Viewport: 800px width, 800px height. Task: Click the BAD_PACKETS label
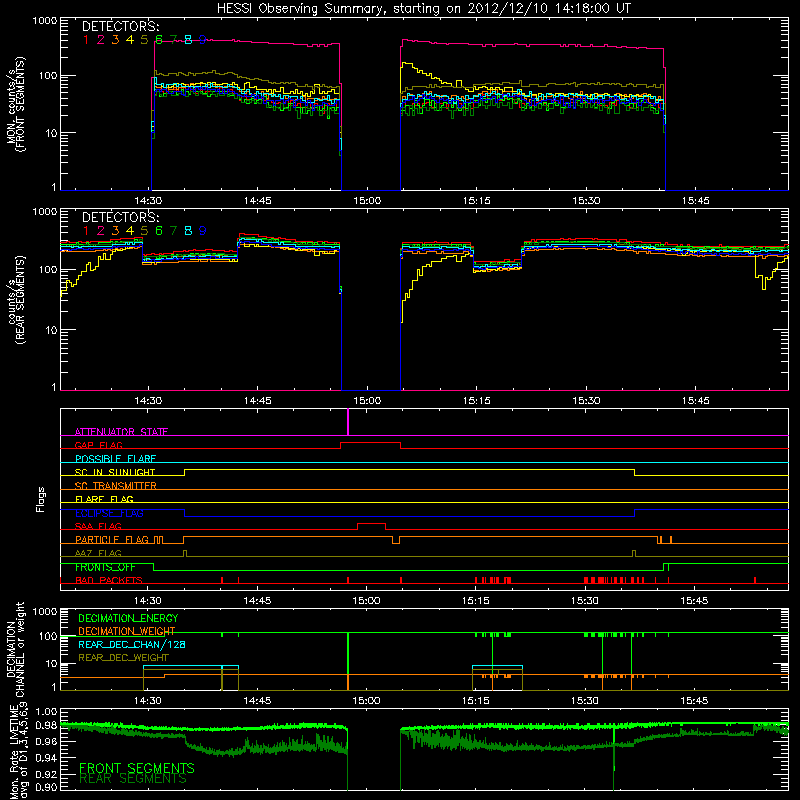[x=109, y=580]
